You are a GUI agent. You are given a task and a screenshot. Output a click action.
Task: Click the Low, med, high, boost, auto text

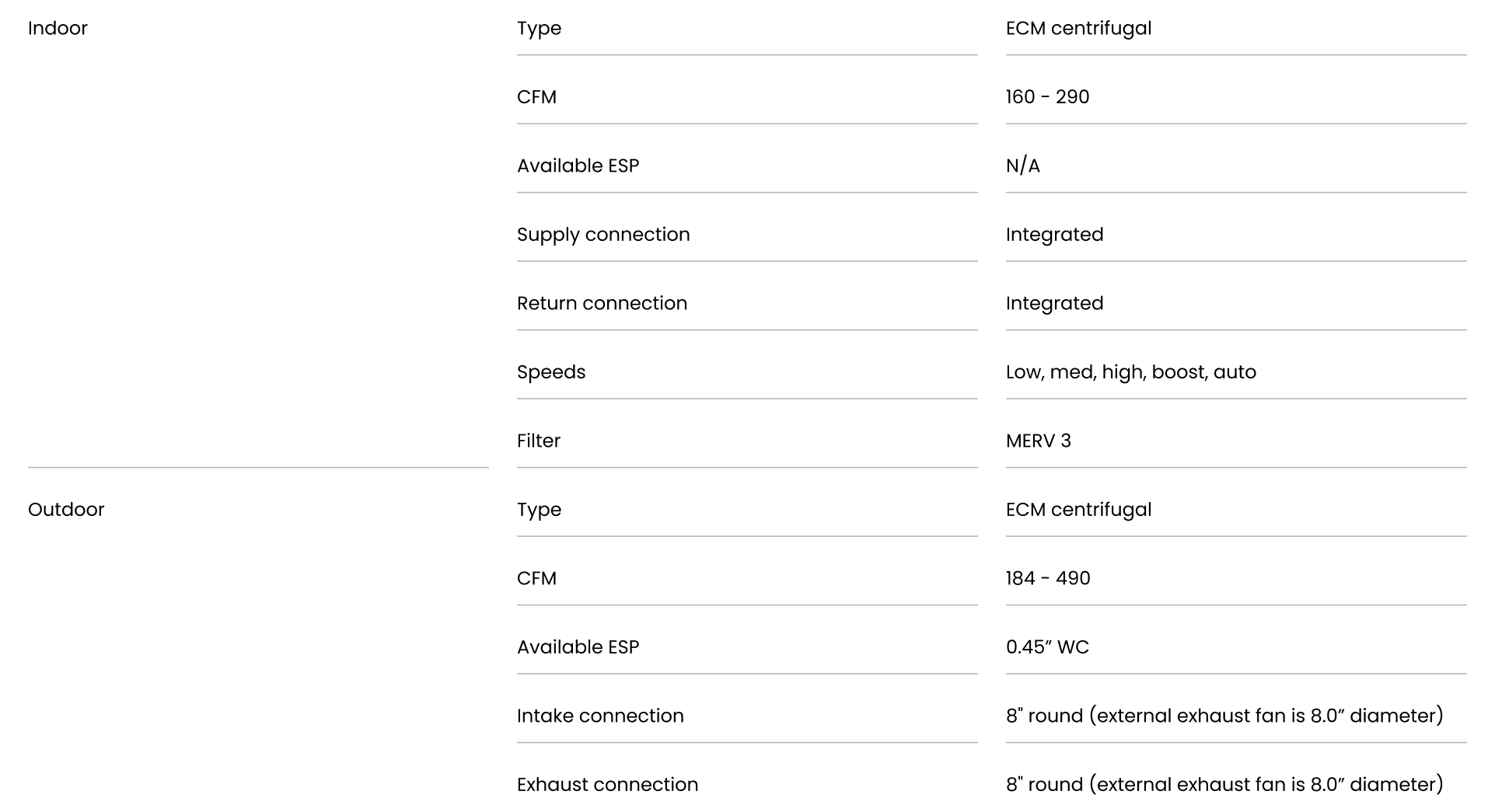coord(1130,373)
